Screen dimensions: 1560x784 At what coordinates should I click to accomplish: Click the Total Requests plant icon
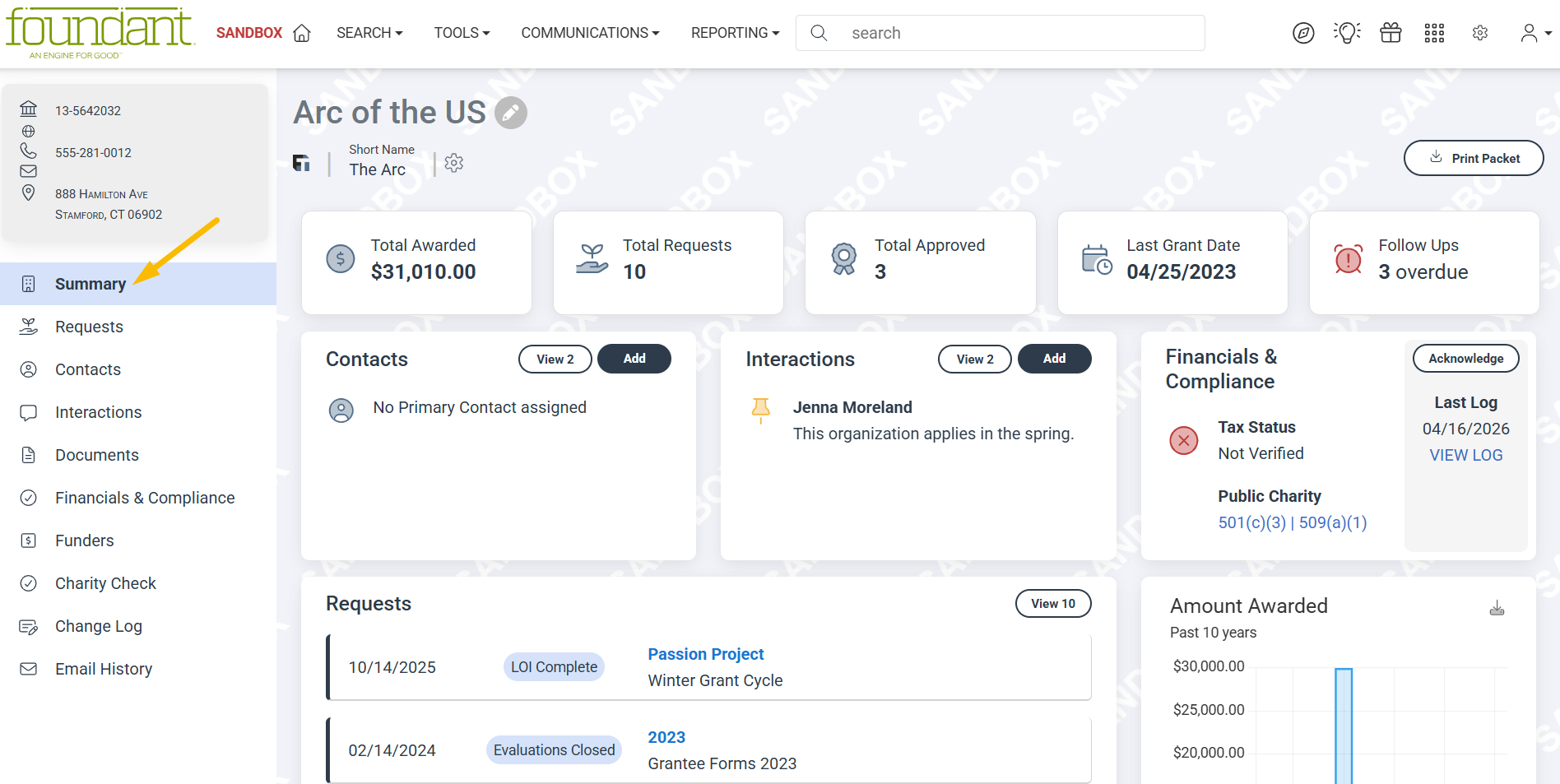click(592, 259)
